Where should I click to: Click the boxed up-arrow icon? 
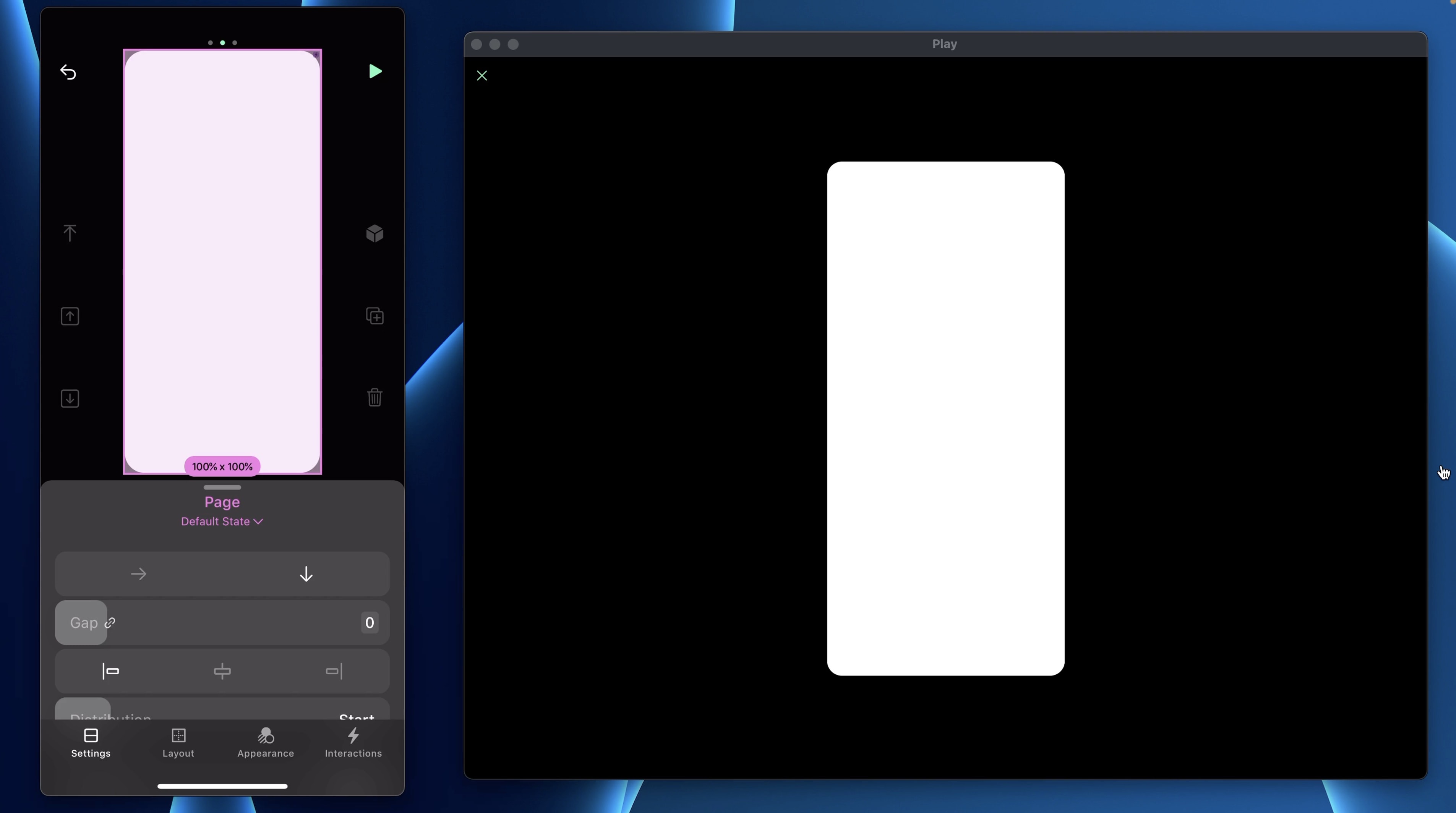(x=70, y=316)
